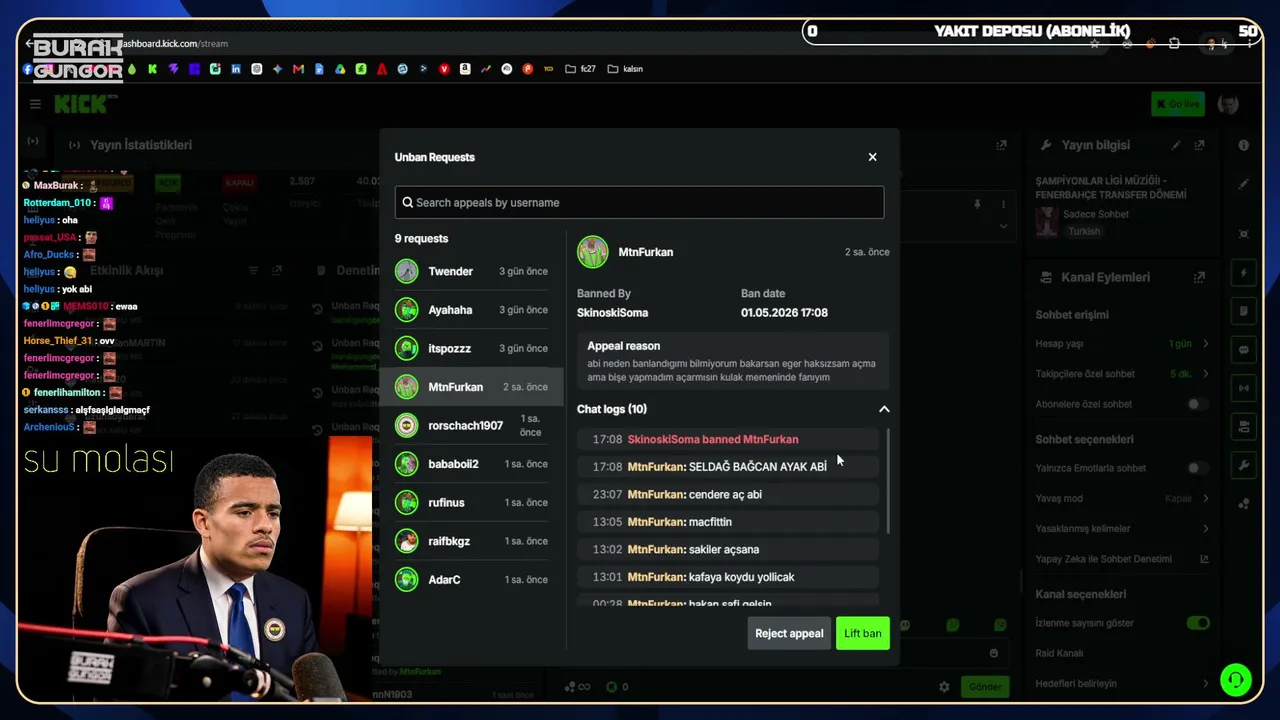1280x720 pixels.
Task: Select Twender's unban request
Action: click(472, 271)
